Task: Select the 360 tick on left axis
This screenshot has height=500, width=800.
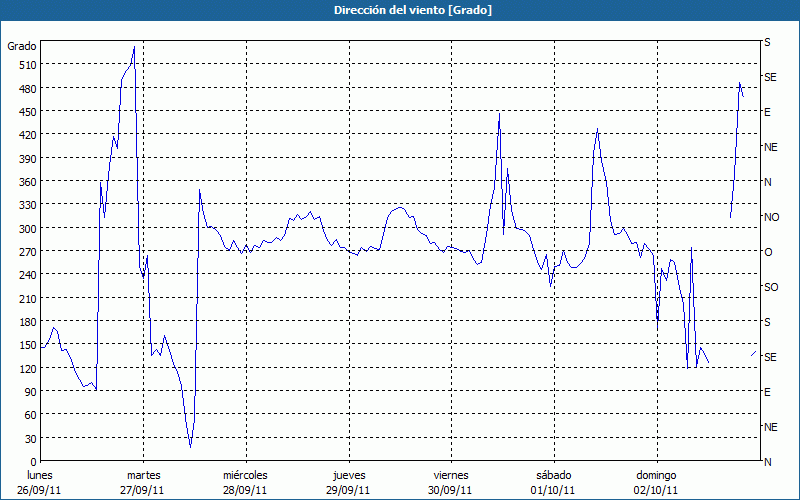Action: coord(25,181)
